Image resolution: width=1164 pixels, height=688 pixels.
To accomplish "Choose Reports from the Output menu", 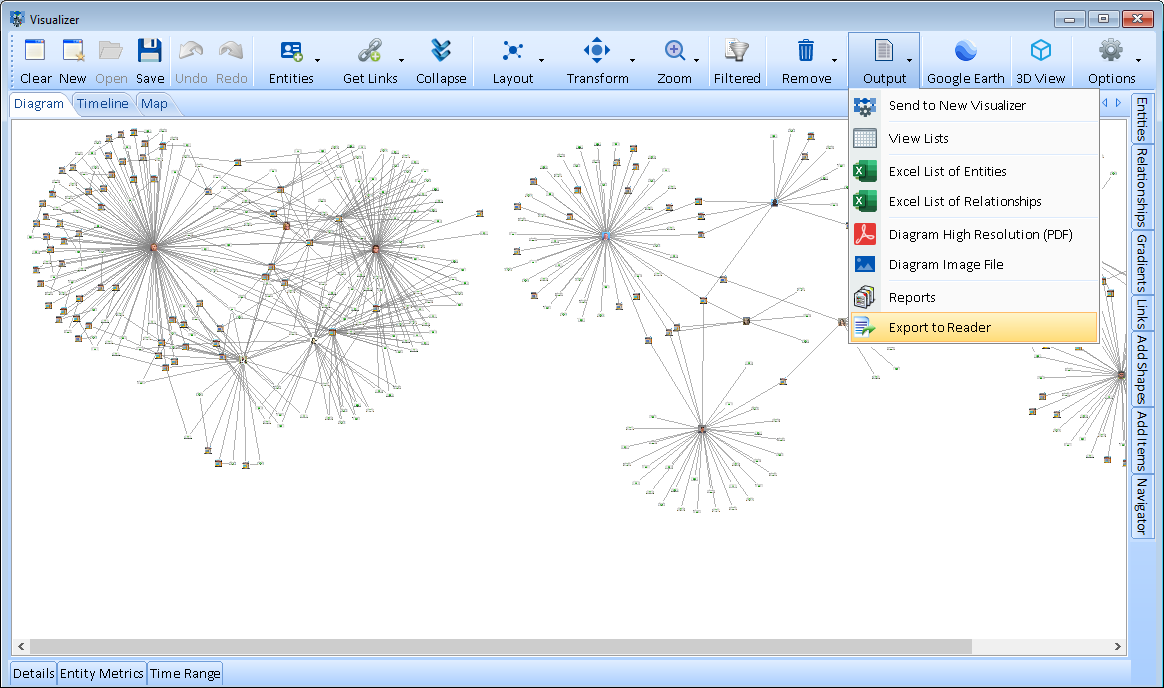I will click(913, 296).
